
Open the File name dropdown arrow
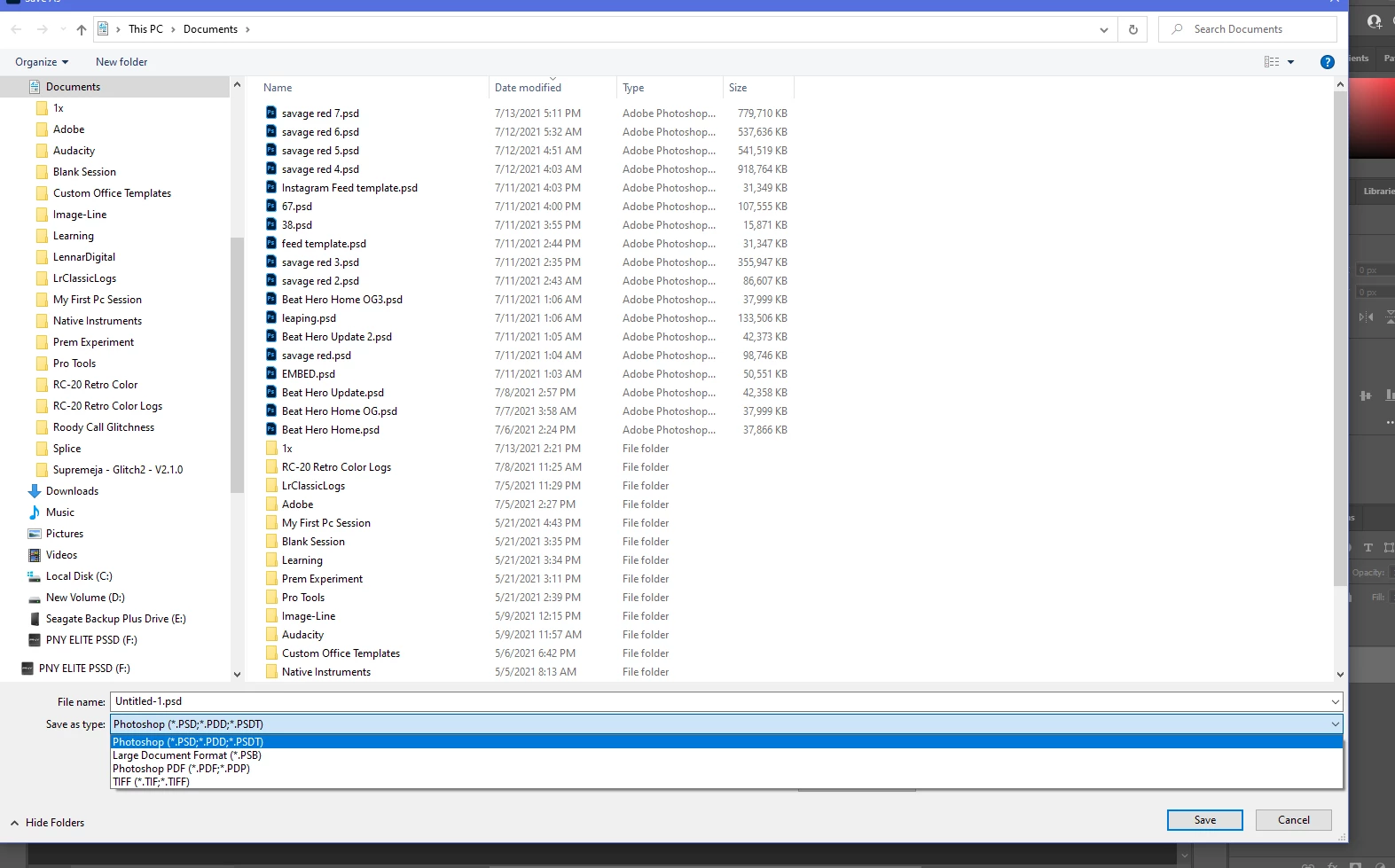(1335, 701)
